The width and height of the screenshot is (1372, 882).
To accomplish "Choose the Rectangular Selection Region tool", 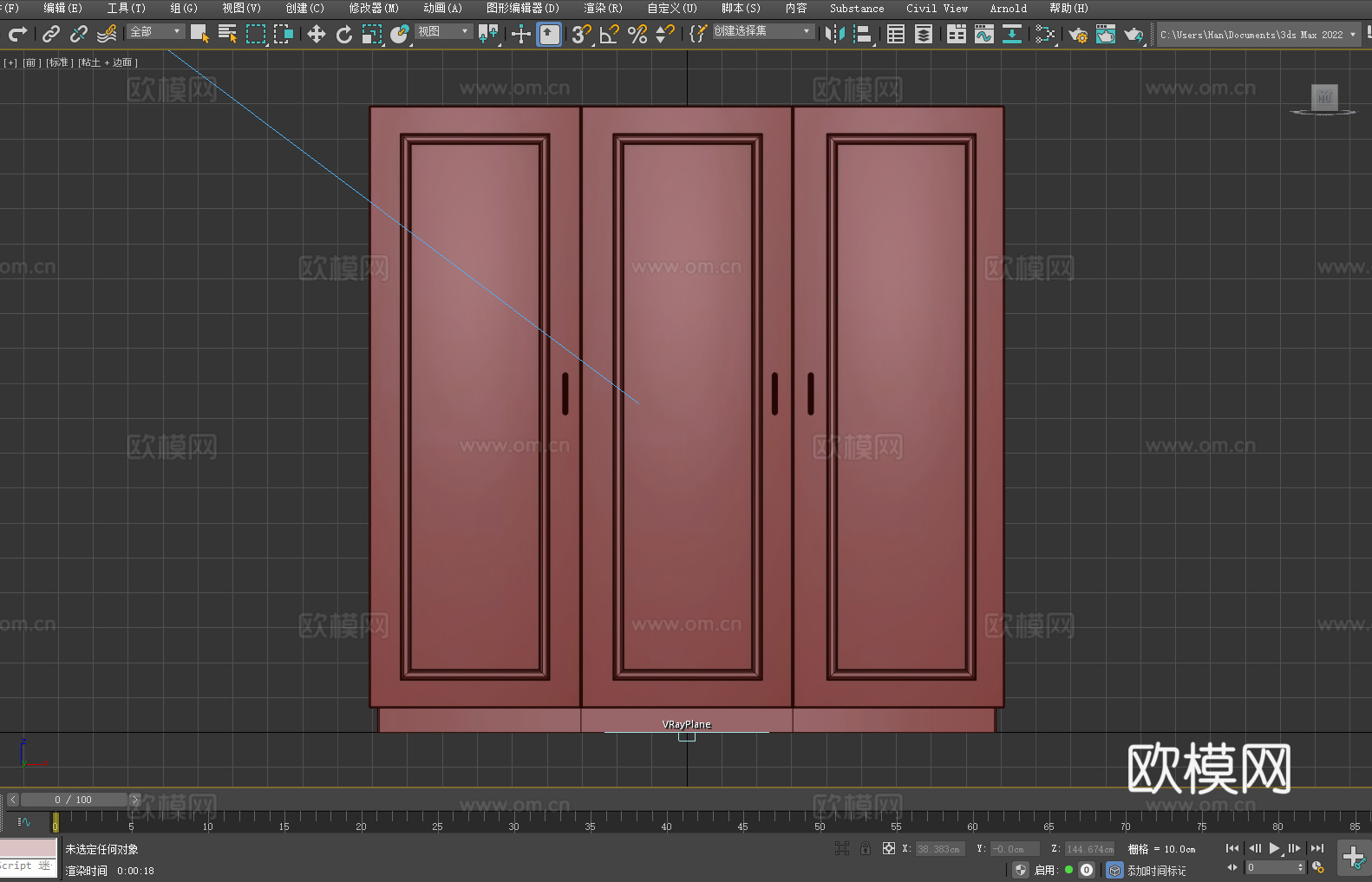I will [x=256, y=34].
